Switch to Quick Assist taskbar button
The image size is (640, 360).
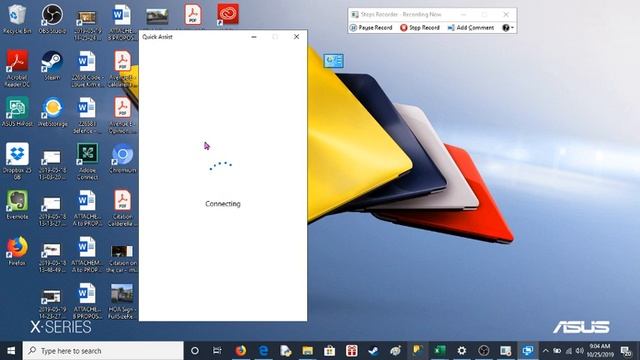[528, 351]
